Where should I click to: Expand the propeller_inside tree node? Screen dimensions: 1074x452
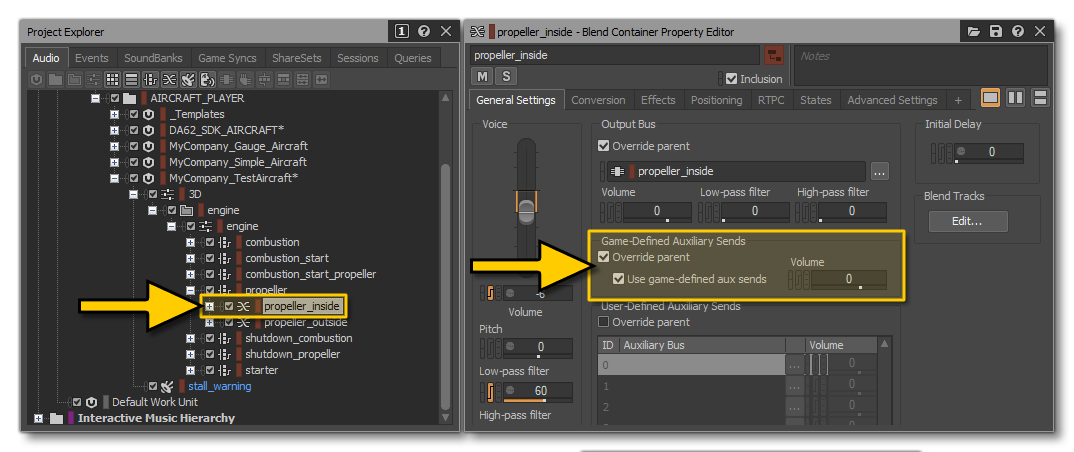click(x=210, y=306)
